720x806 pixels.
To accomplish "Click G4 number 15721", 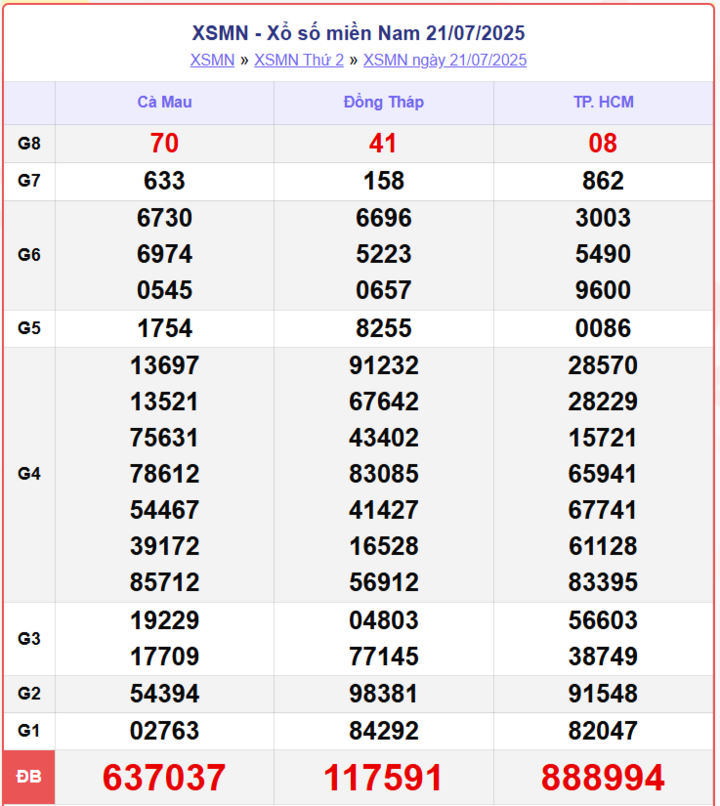I will click(603, 438).
